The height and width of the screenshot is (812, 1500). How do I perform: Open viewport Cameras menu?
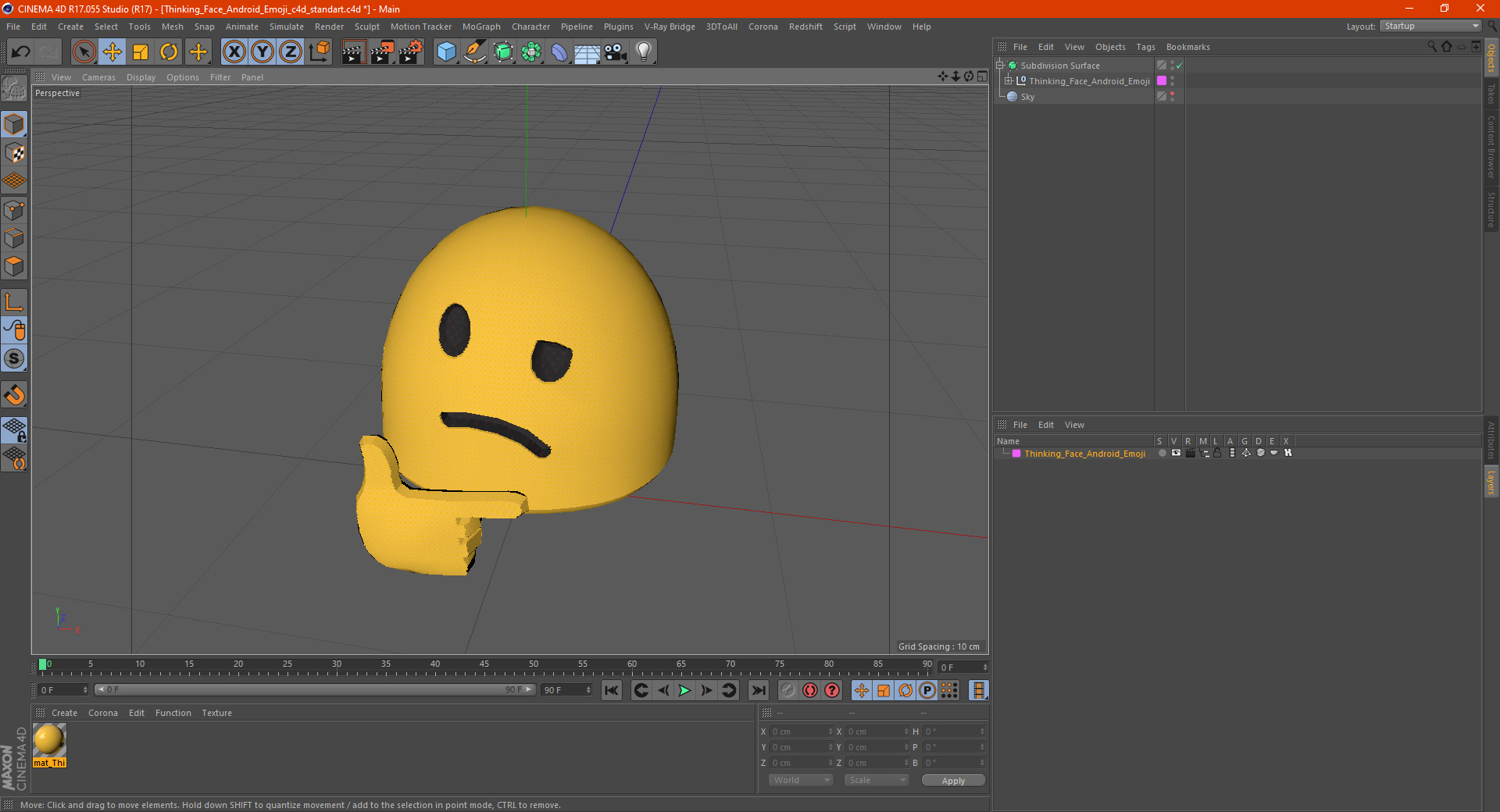coord(98,77)
